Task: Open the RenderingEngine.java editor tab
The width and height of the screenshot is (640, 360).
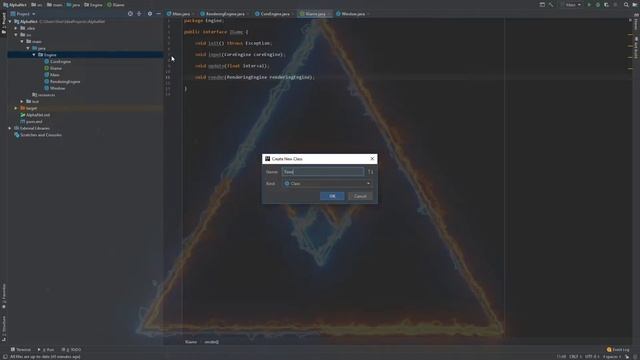Action: coord(224,14)
